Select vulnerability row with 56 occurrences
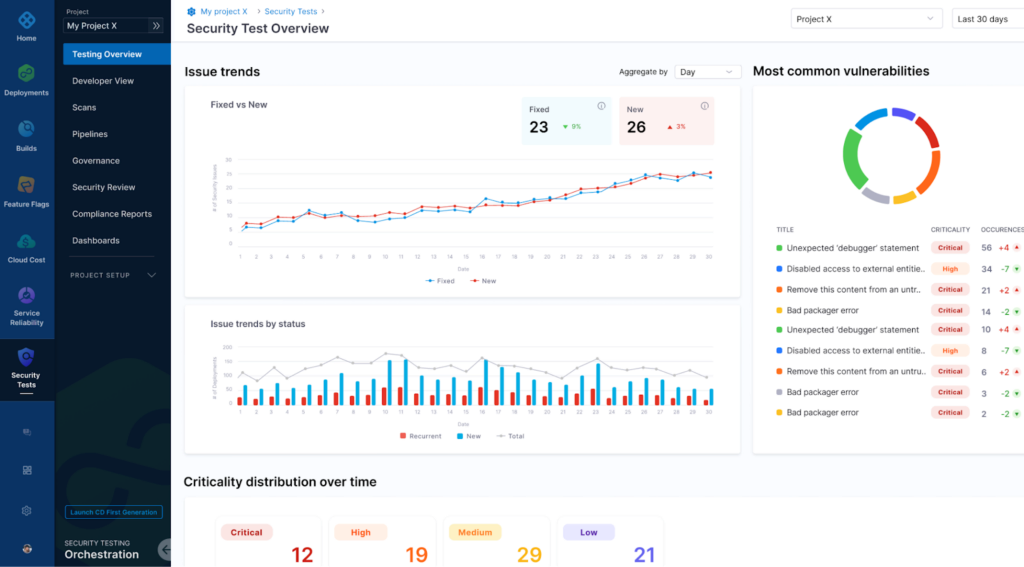 (x=899, y=248)
